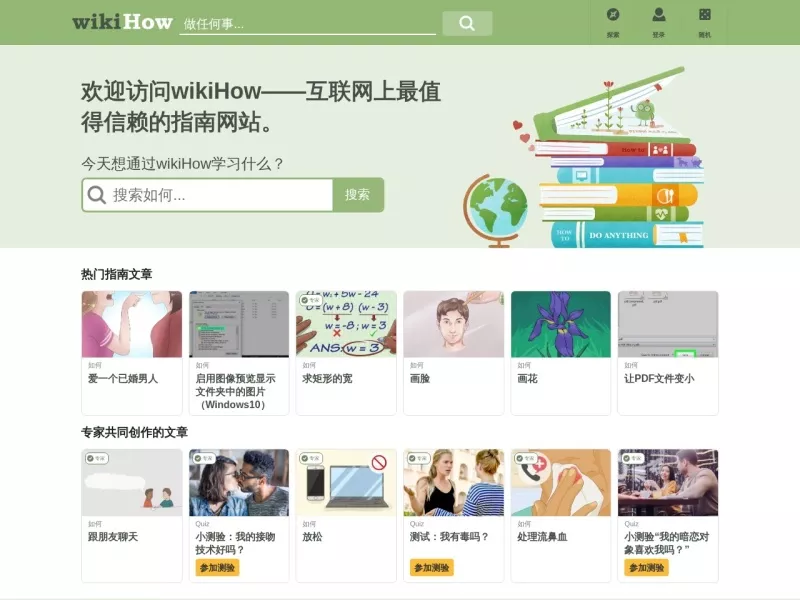800x600 pixels.
Task: Open the '画花' iris flower thumbnail
Action: tap(561, 324)
